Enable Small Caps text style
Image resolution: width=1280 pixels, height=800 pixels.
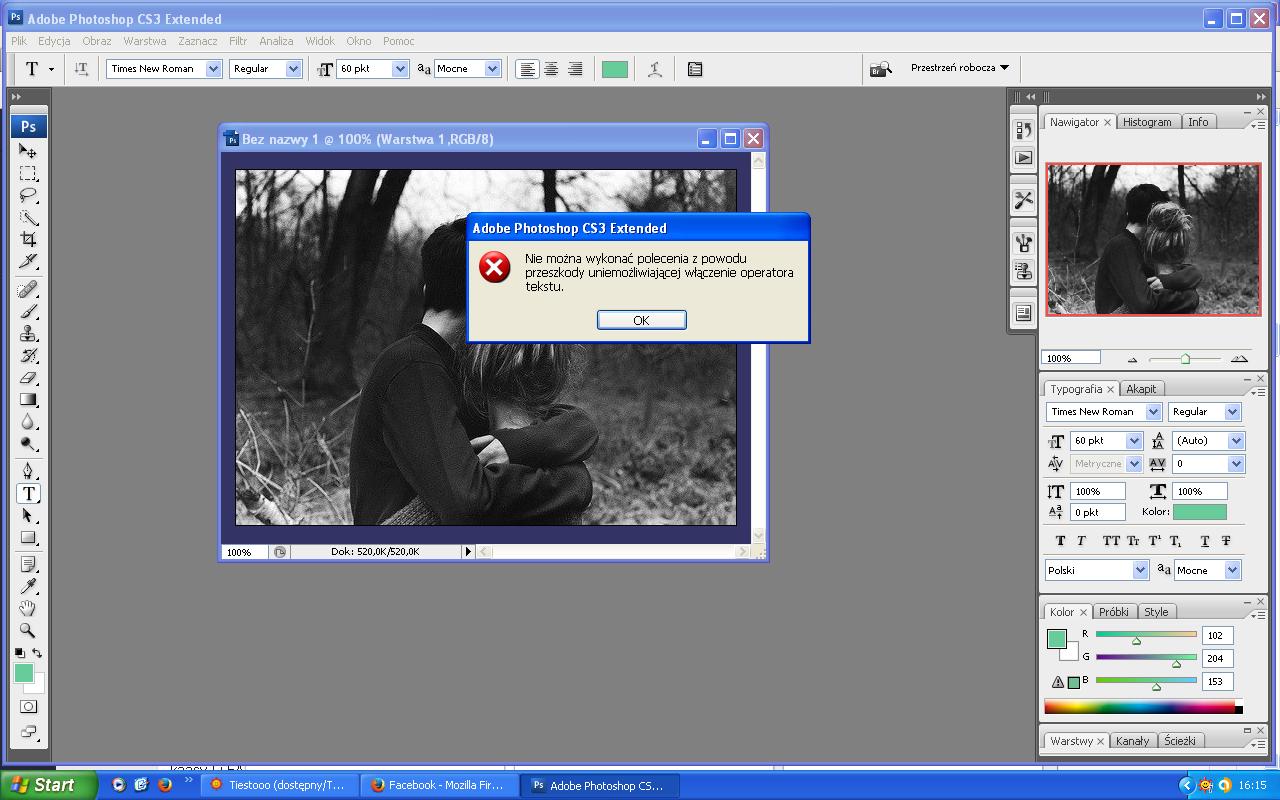point(1133,541)
